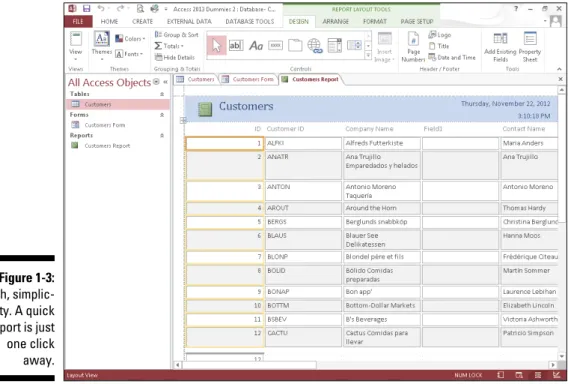Select Customers Report in navigation pane
568x384 pixels.
pyautogui.click(x=117, y=146)
